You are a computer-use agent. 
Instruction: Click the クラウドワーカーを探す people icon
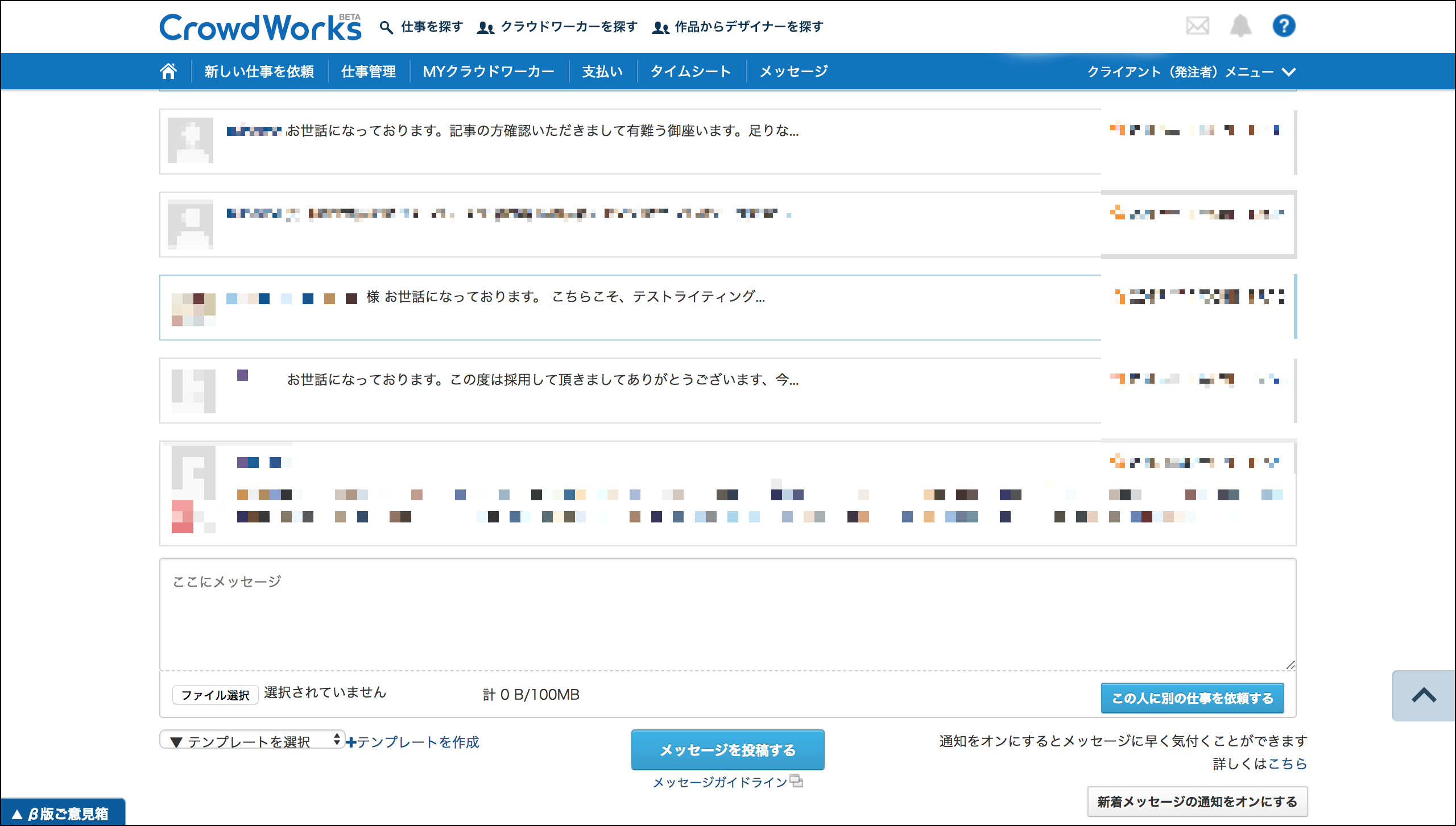click(485, 27)
